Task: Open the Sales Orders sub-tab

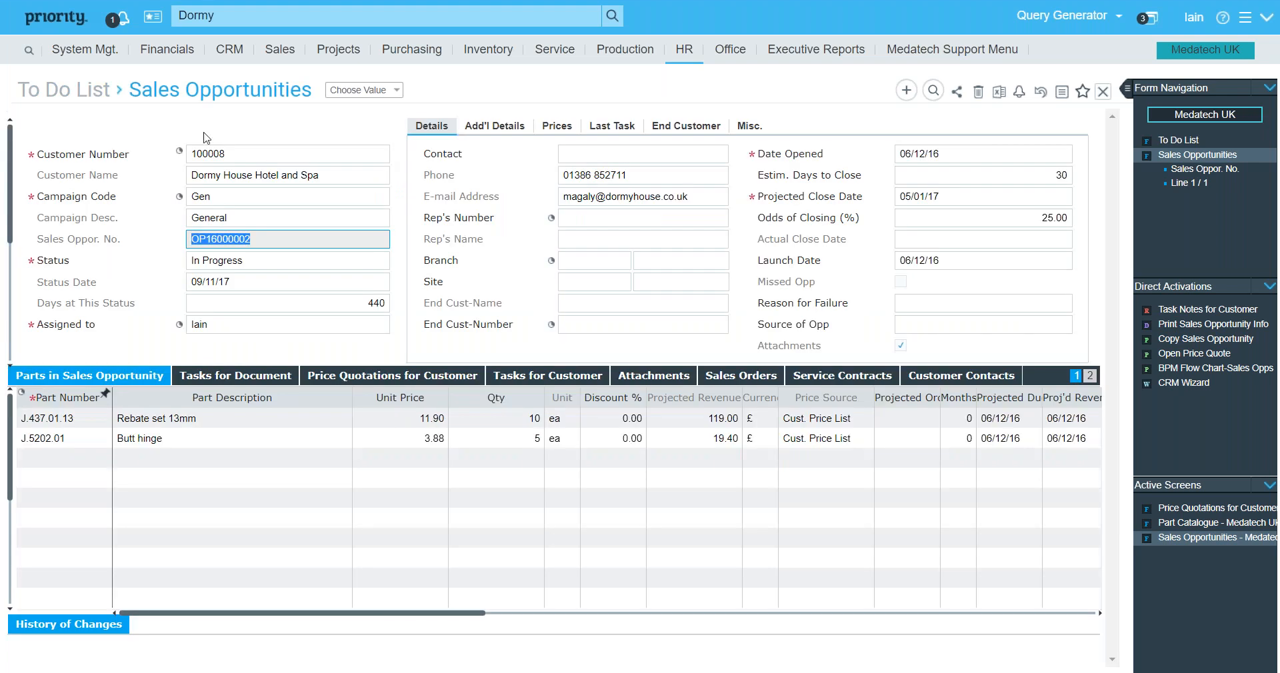Action: (741, 376)
